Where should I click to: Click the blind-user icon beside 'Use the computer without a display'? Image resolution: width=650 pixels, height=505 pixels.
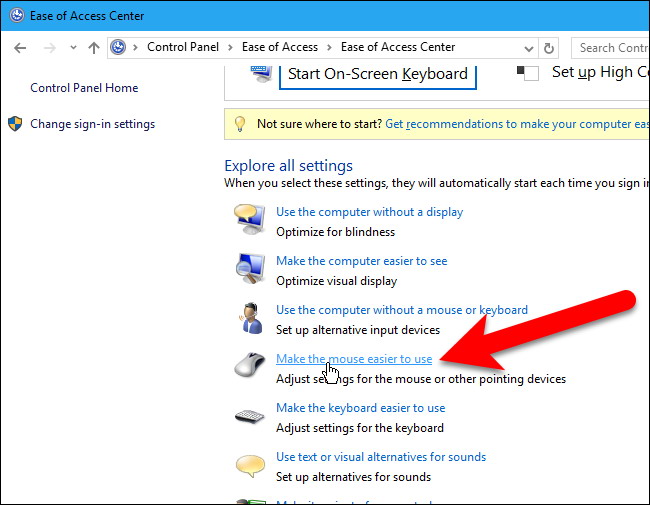coord(248,218)
